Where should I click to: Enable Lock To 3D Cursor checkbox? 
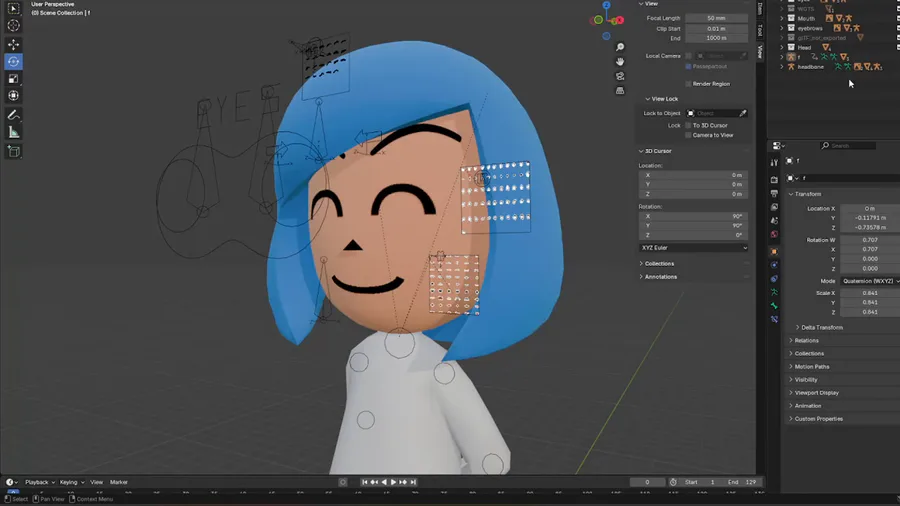pos(688,126)
